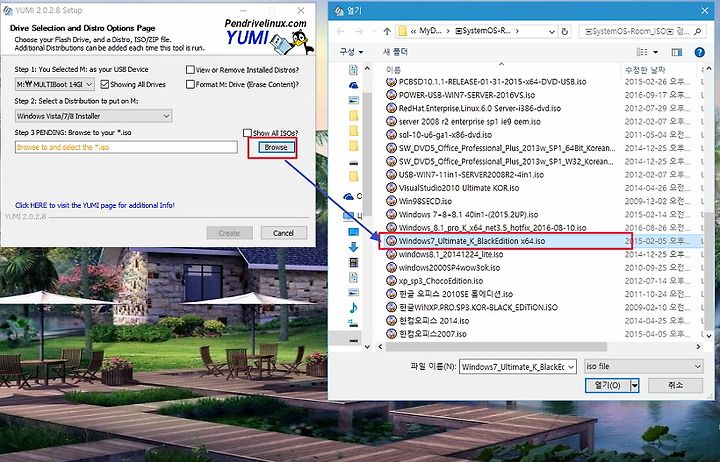The height and width of the screenshot is (462, 720).
Task: Go back using the file dialog back arrow
Action: (340, 31)
